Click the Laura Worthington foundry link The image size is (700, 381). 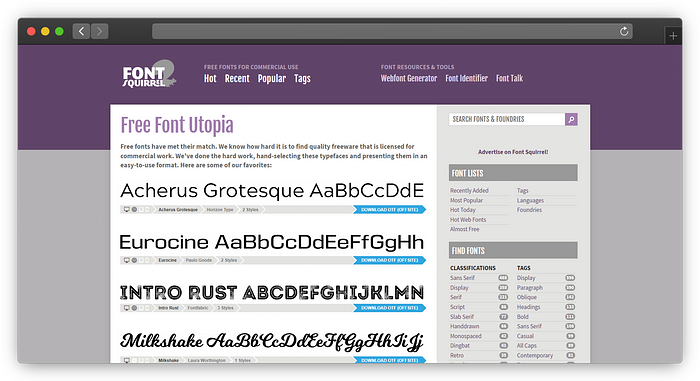coord(207,360)
